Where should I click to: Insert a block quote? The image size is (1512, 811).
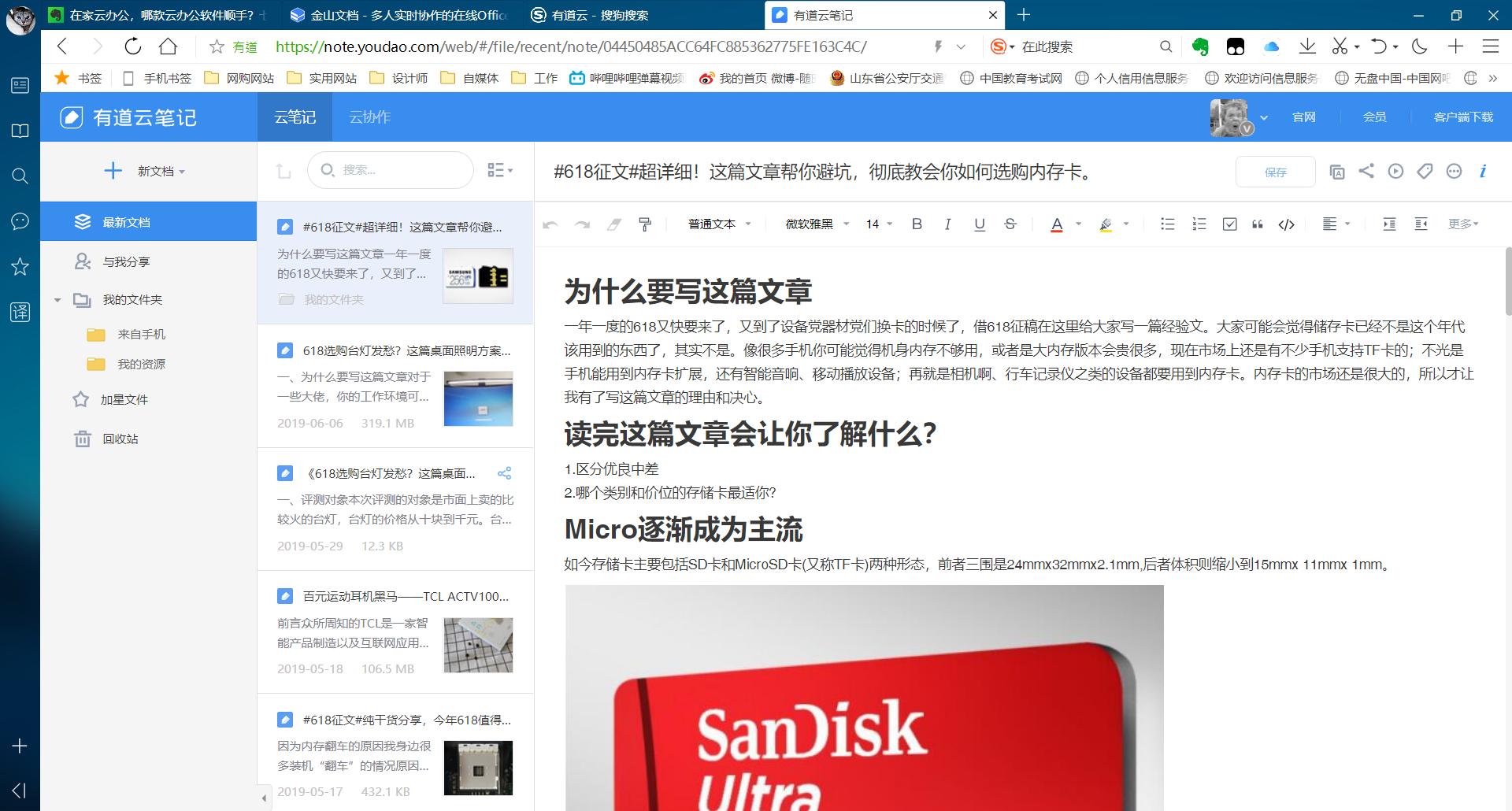coord(1258,224)
